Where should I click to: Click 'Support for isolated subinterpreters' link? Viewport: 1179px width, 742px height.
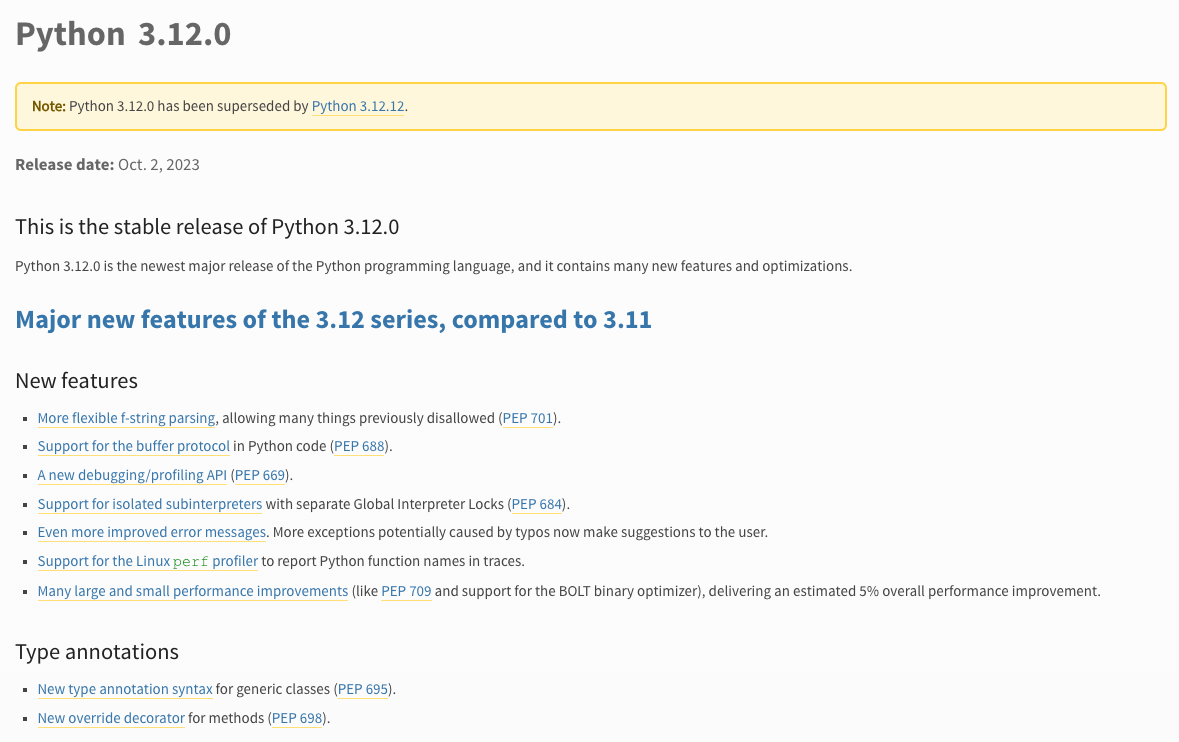click(149, 504)
